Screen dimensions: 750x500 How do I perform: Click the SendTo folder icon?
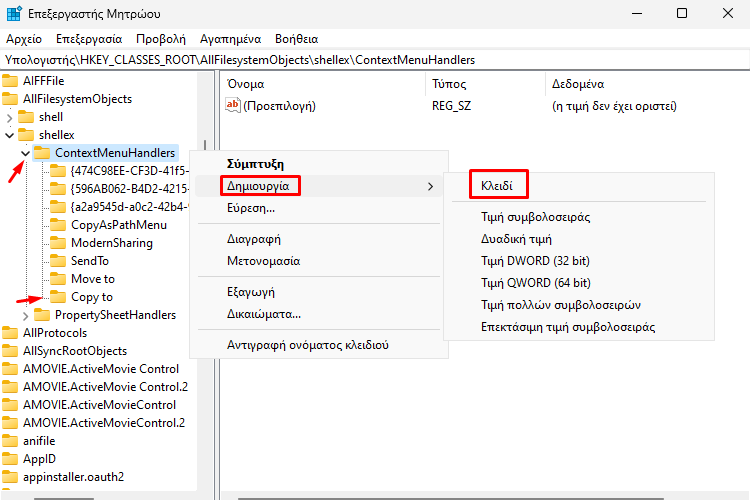point(58,261)
